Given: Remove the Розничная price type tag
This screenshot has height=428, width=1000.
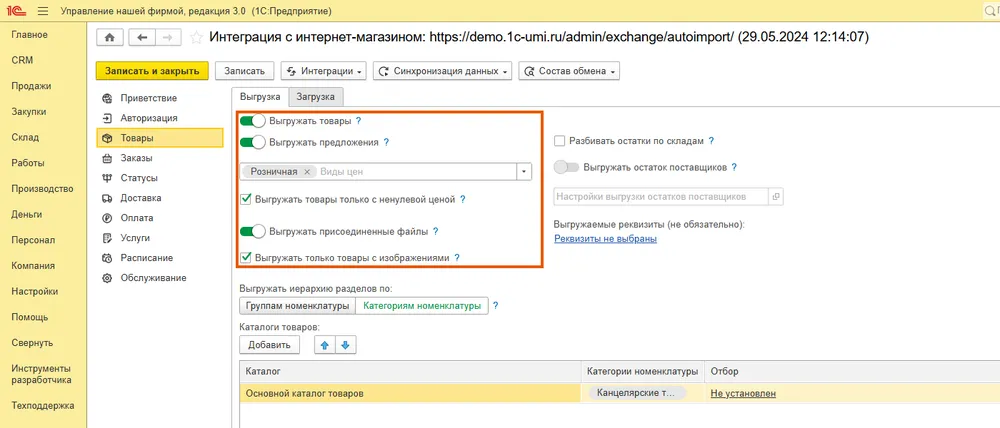Looking at the screenshot, I should click(x=307, y=172).
